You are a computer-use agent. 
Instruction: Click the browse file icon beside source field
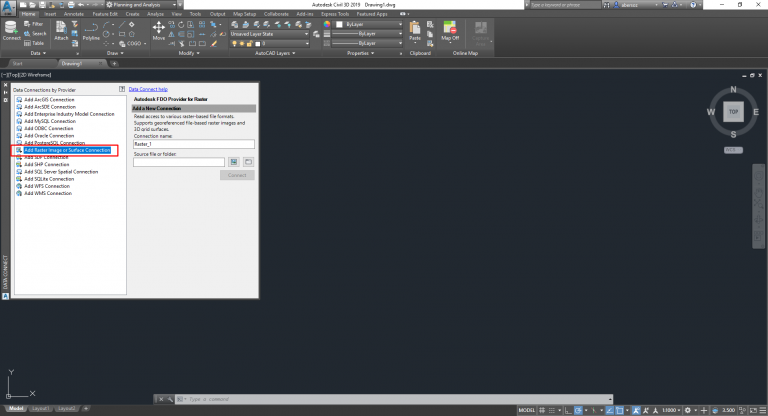point(234,162)
